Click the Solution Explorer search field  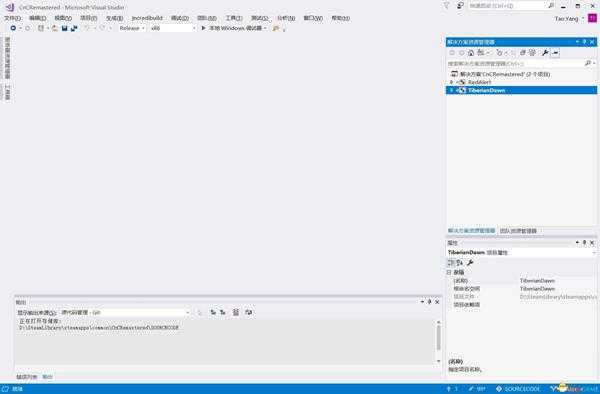516,63
